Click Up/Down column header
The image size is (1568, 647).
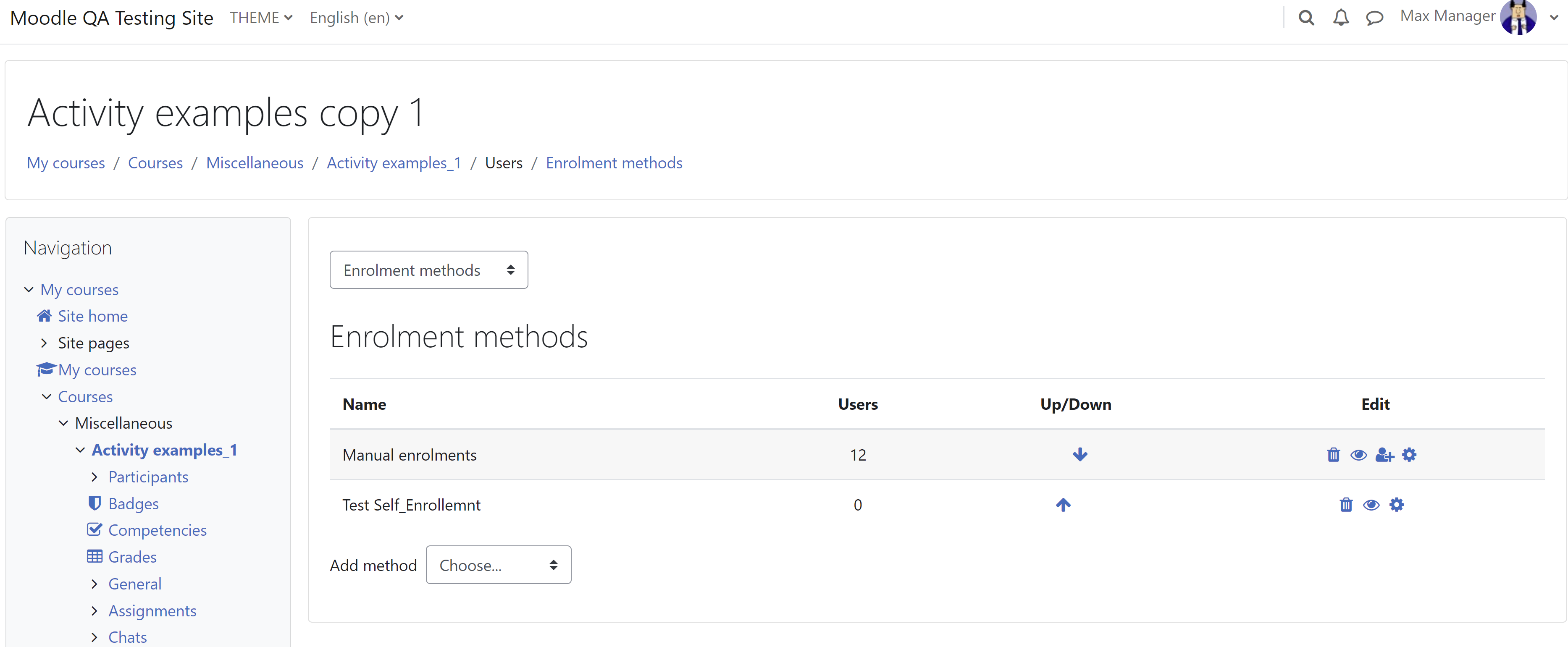[1075, 404]
